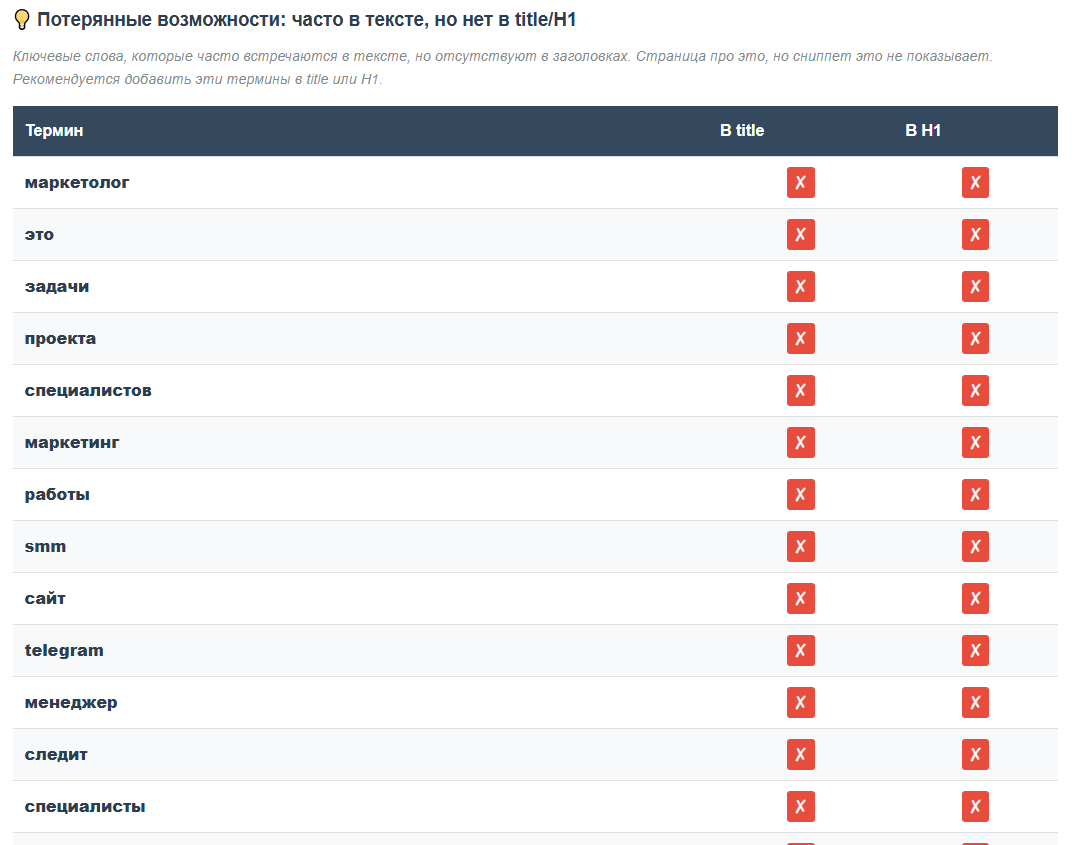Click the H1 red X icon for специалисты

coord(975,806)
